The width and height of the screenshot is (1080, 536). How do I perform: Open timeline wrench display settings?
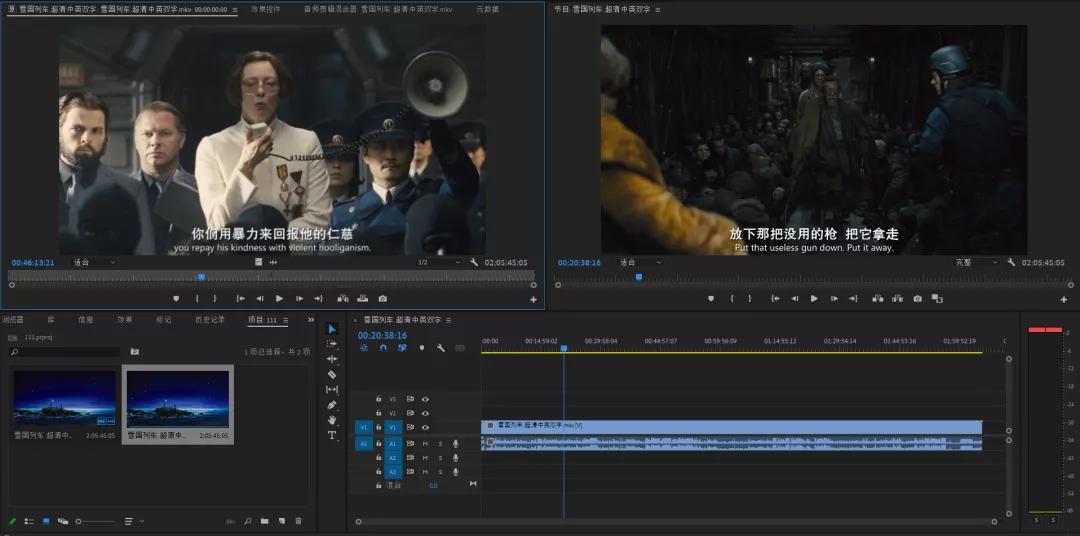click(439, 348)
